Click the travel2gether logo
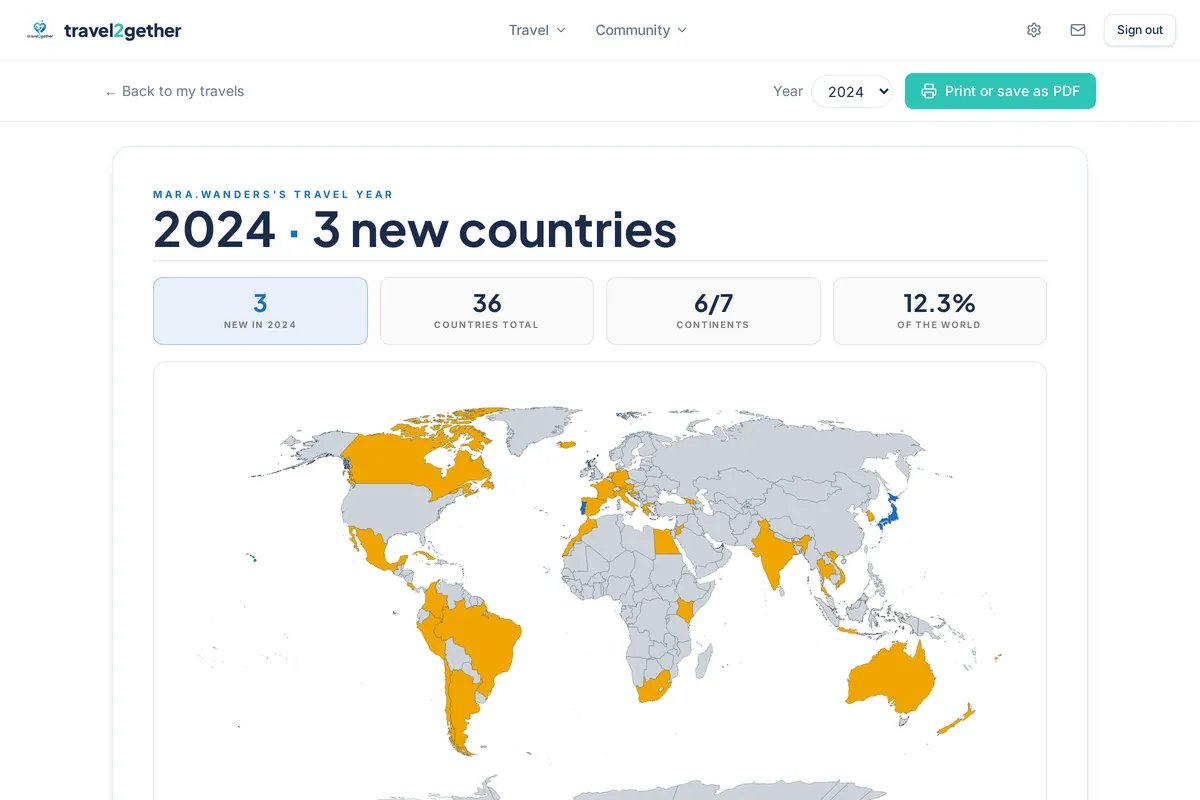The height and width of the screenshot is (800, 1200). [x=104, y=30]
